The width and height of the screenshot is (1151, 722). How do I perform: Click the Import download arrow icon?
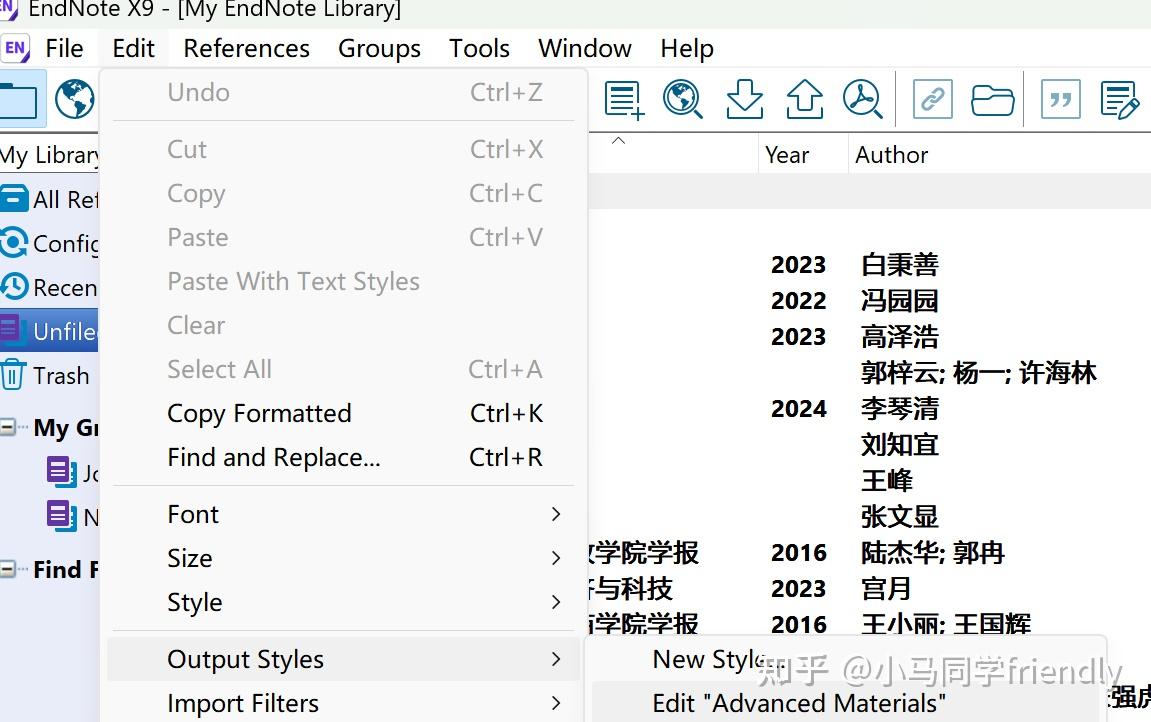tap(744, 99)
